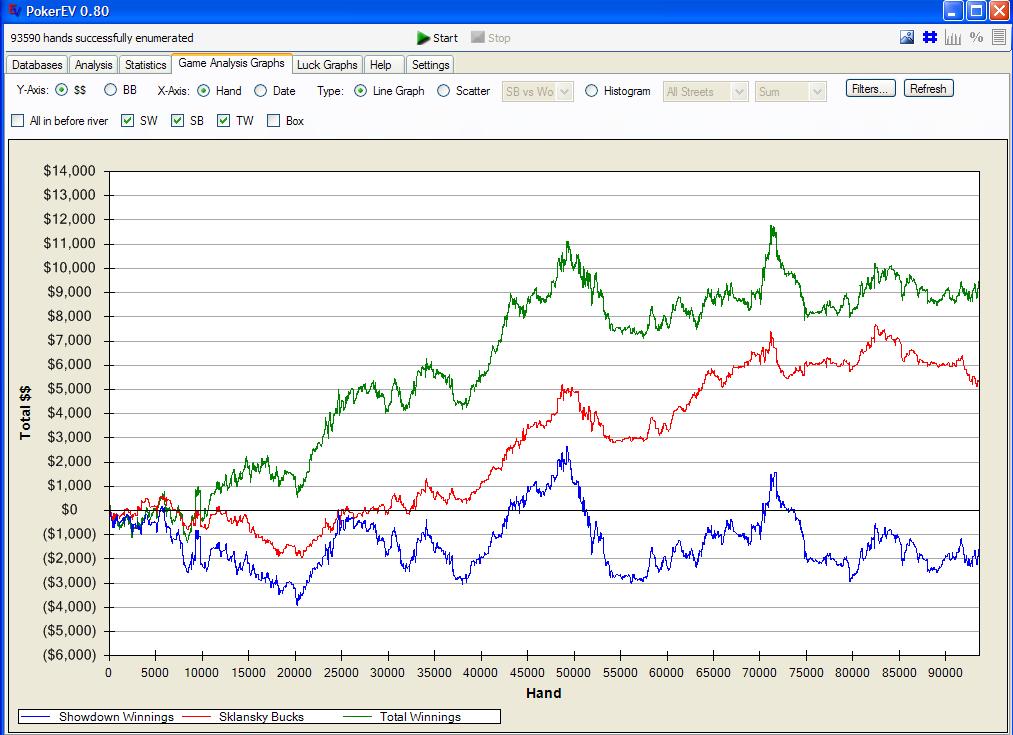Expand the All Streets dropdown
The height and width of the screenshot is (735, 1013).
pyautogui.click(x=739, y=92)
